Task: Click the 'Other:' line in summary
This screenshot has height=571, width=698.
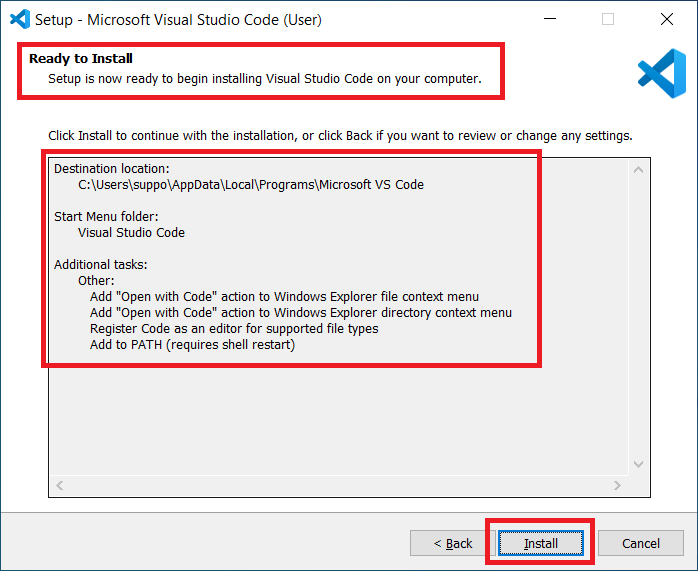Action: tap(96, 281)
